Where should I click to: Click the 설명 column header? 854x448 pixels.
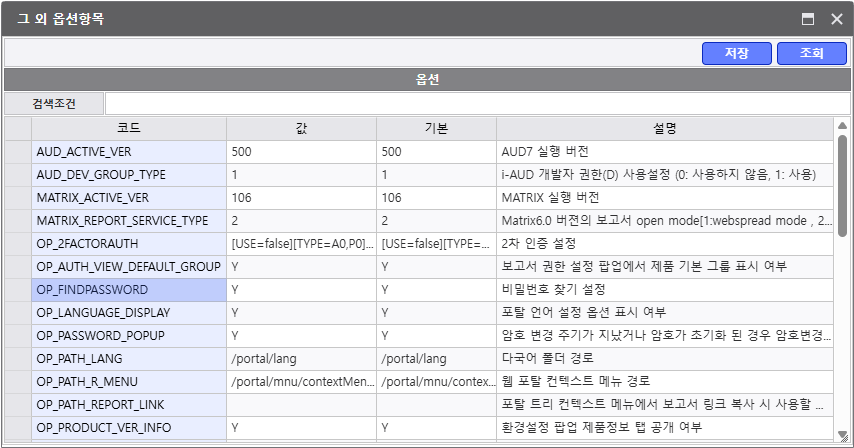pyautogui.click(x=665, y=128)
